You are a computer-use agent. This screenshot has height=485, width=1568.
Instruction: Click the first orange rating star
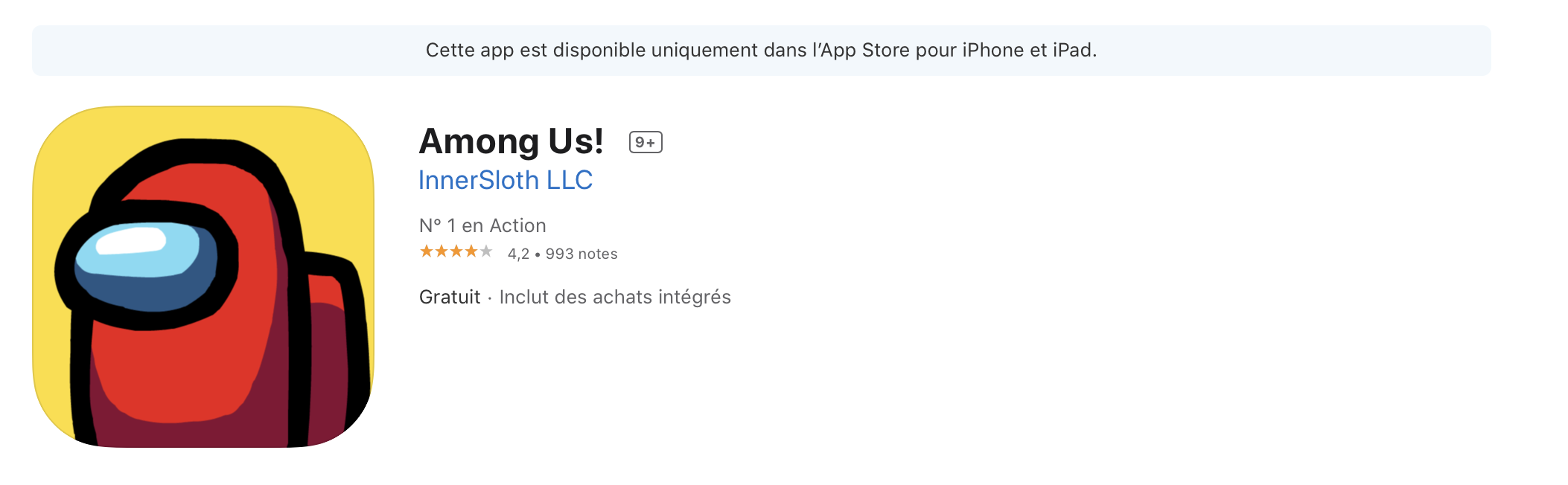(x=427, y=251)
